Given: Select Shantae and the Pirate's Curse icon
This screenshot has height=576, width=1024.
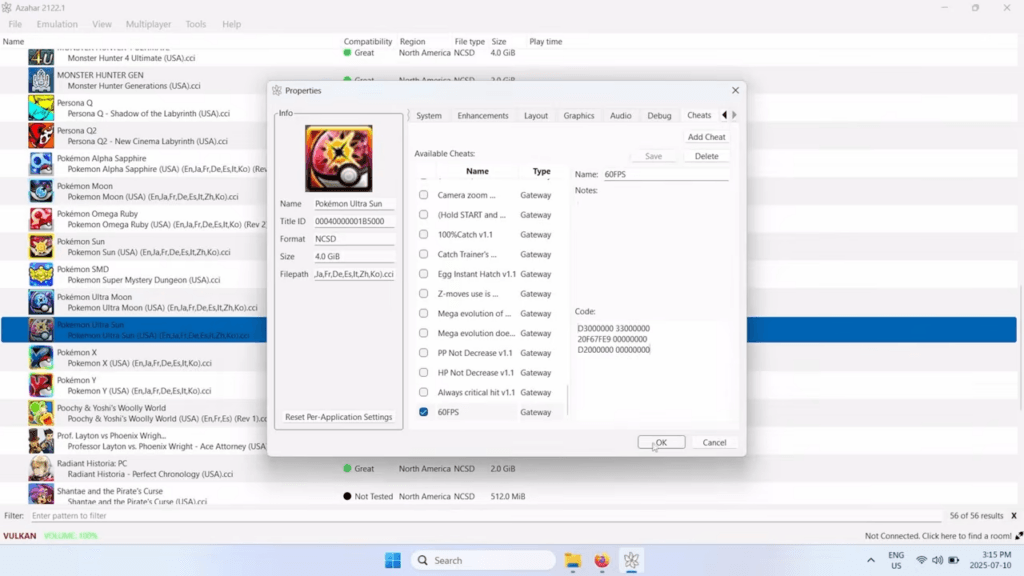Looking at the screenshot, I should tap(40, 494).
